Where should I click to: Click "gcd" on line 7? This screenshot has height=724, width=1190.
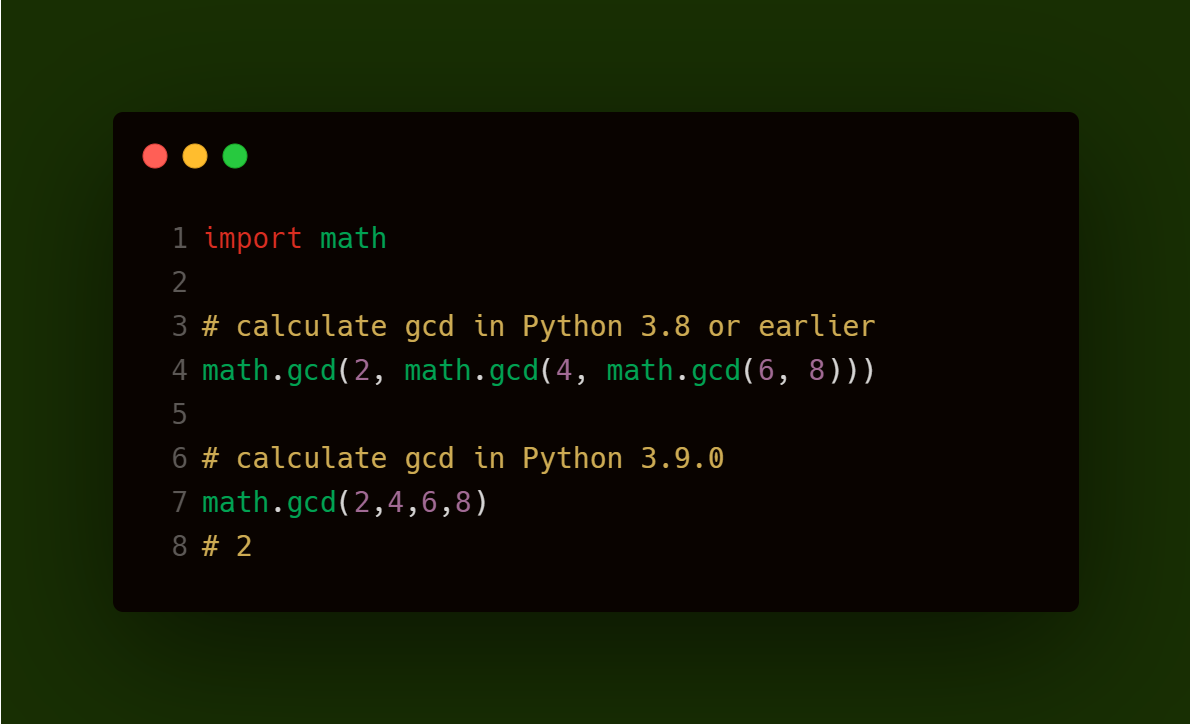coord(311,502)
